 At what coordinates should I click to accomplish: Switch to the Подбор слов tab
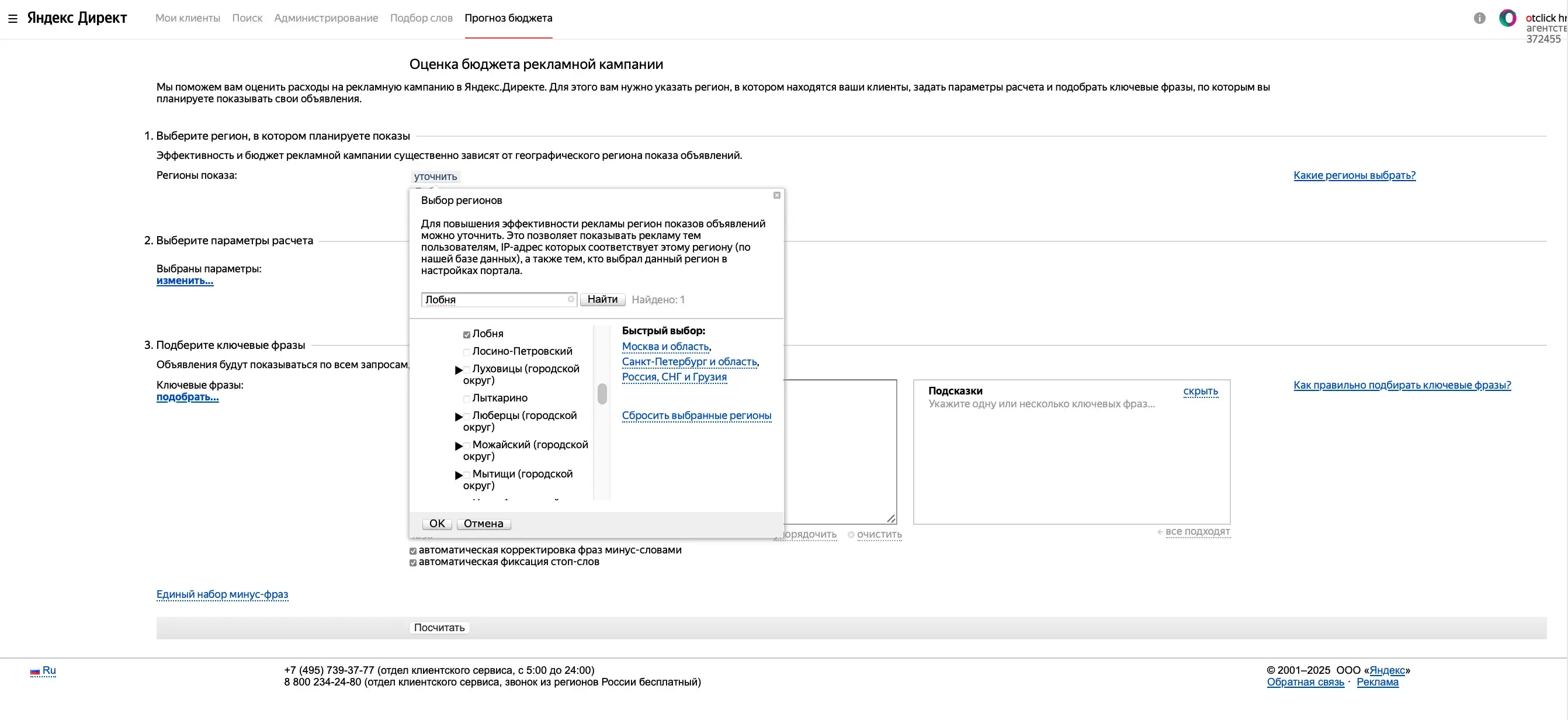click(421, 18)
